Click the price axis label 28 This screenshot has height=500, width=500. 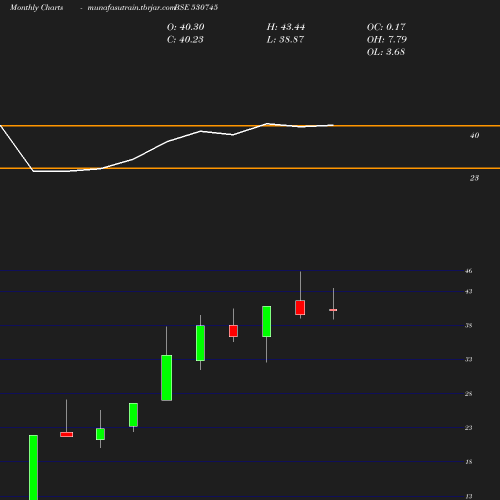(x=468, y=394)
